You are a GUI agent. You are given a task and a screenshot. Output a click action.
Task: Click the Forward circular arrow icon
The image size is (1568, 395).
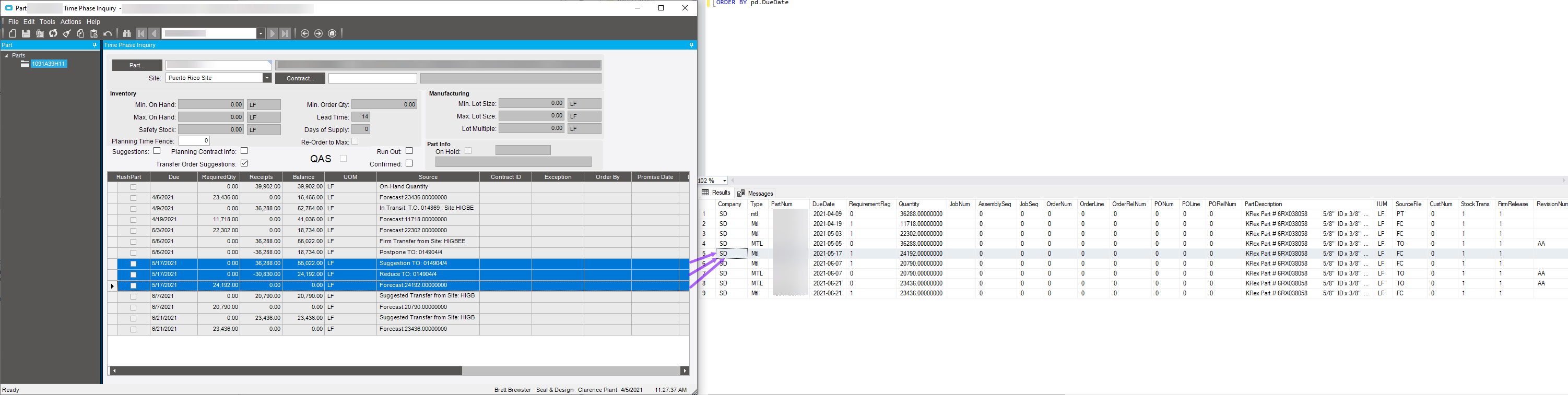319,33
